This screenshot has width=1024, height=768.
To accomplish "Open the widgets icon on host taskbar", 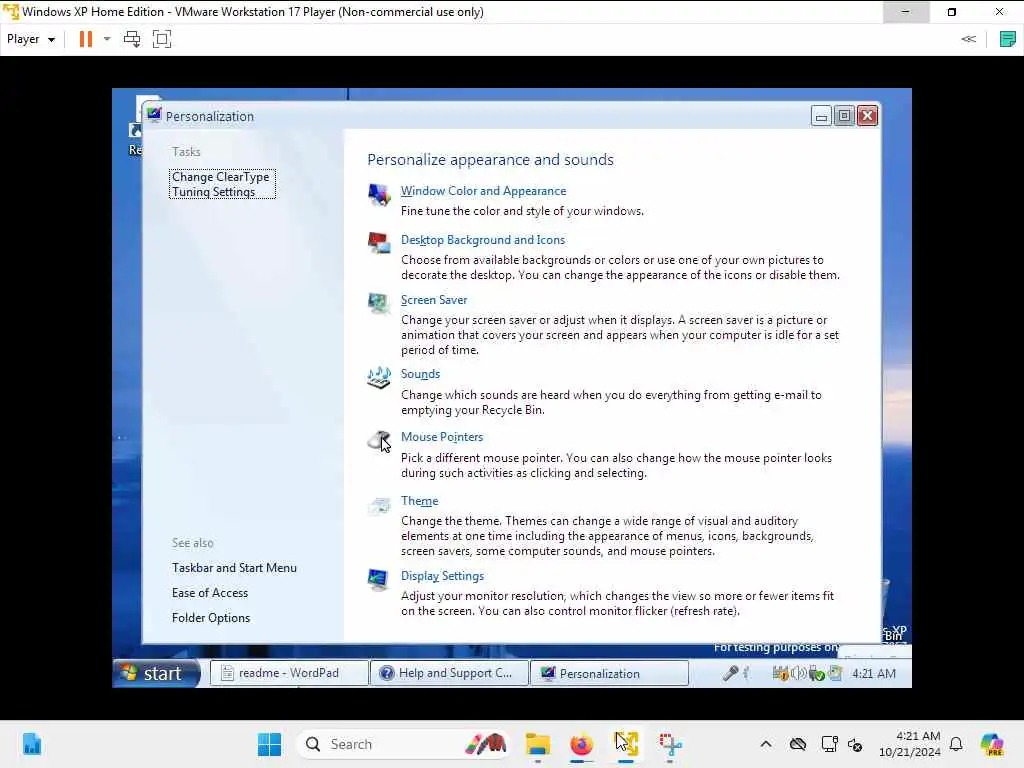I will pyautogui.click(x=31, y=744).
